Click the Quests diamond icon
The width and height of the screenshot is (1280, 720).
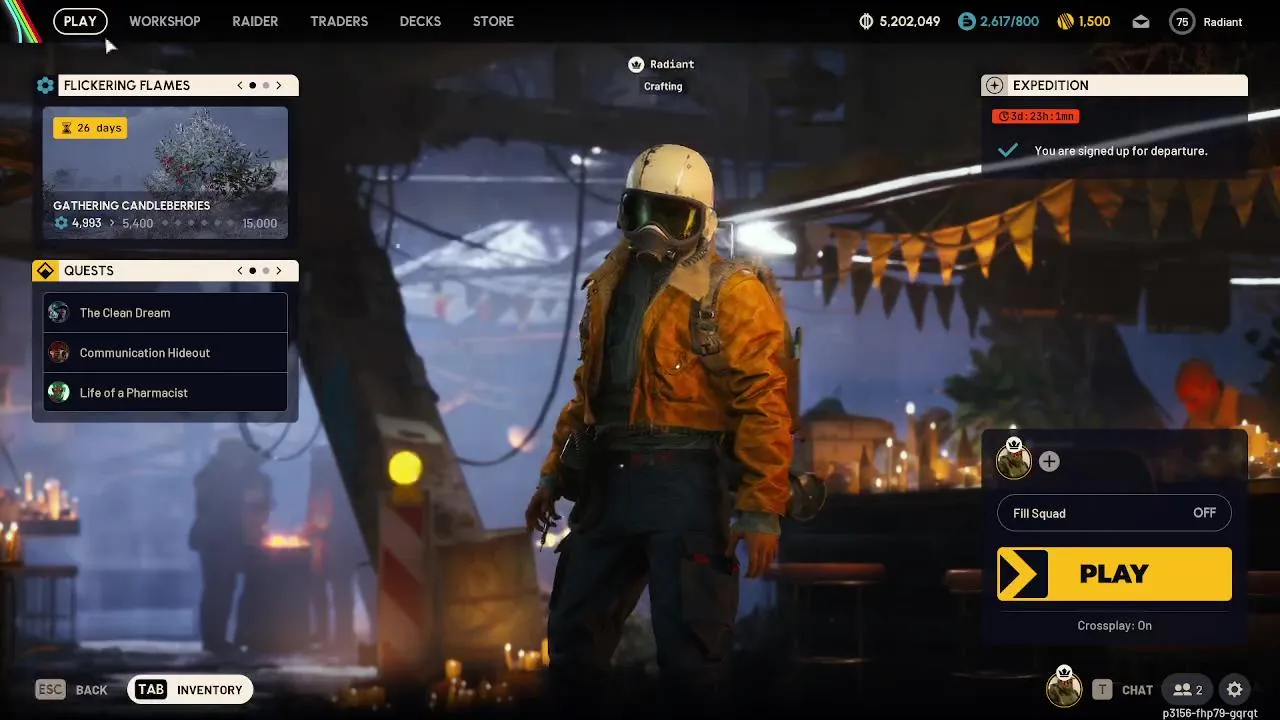point(45,270)
